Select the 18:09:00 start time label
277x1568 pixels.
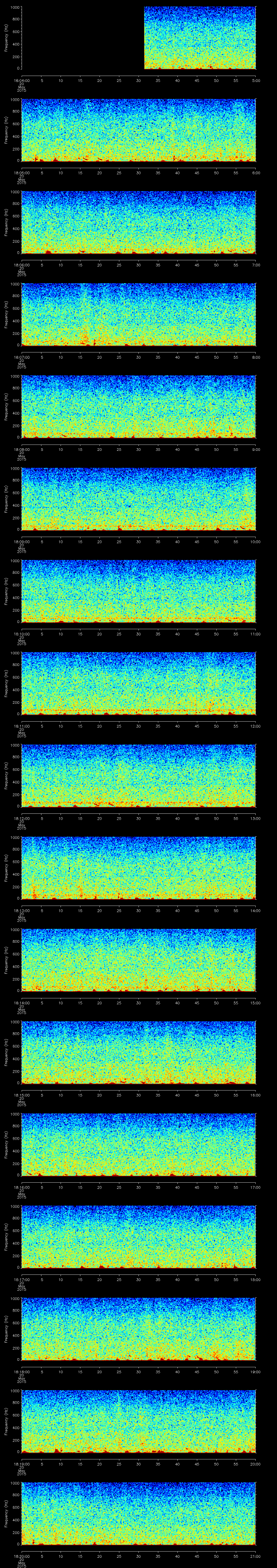coord(22,542)
